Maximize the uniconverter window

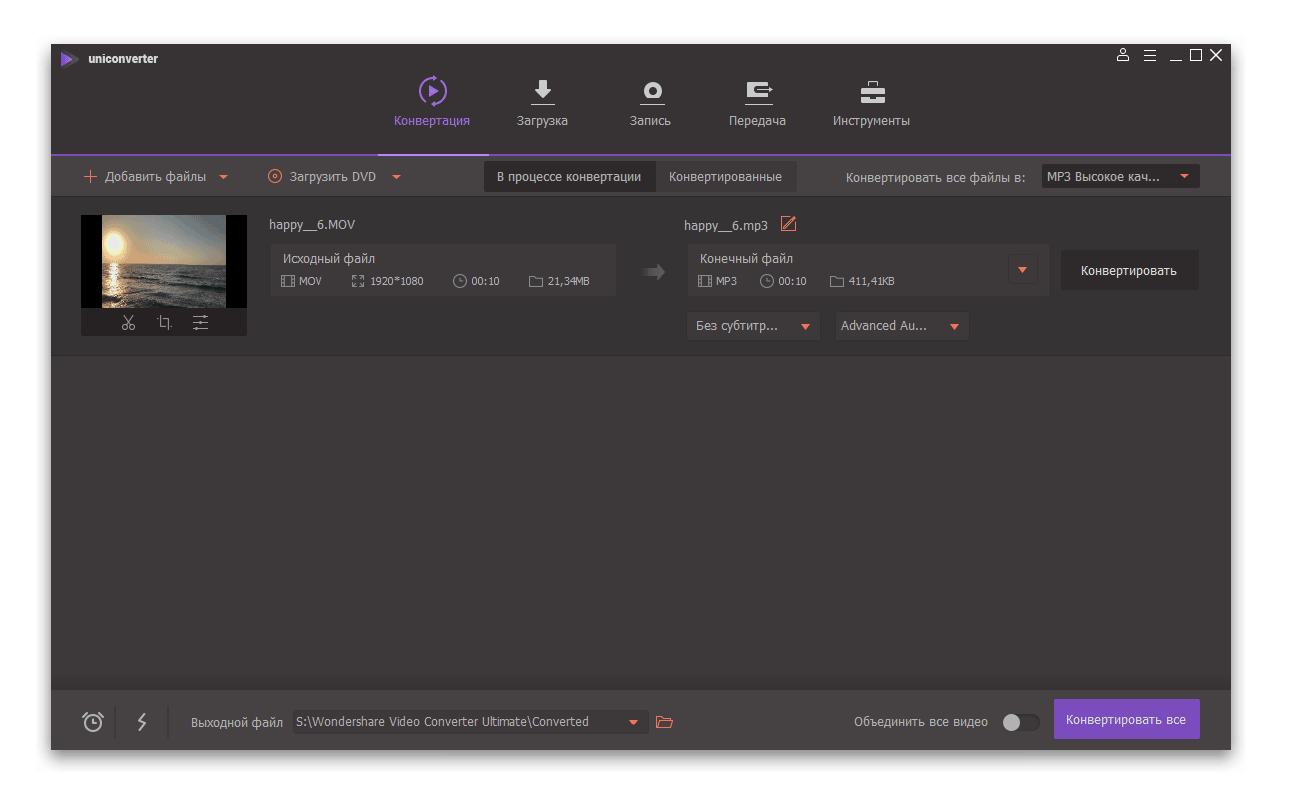1196,55
